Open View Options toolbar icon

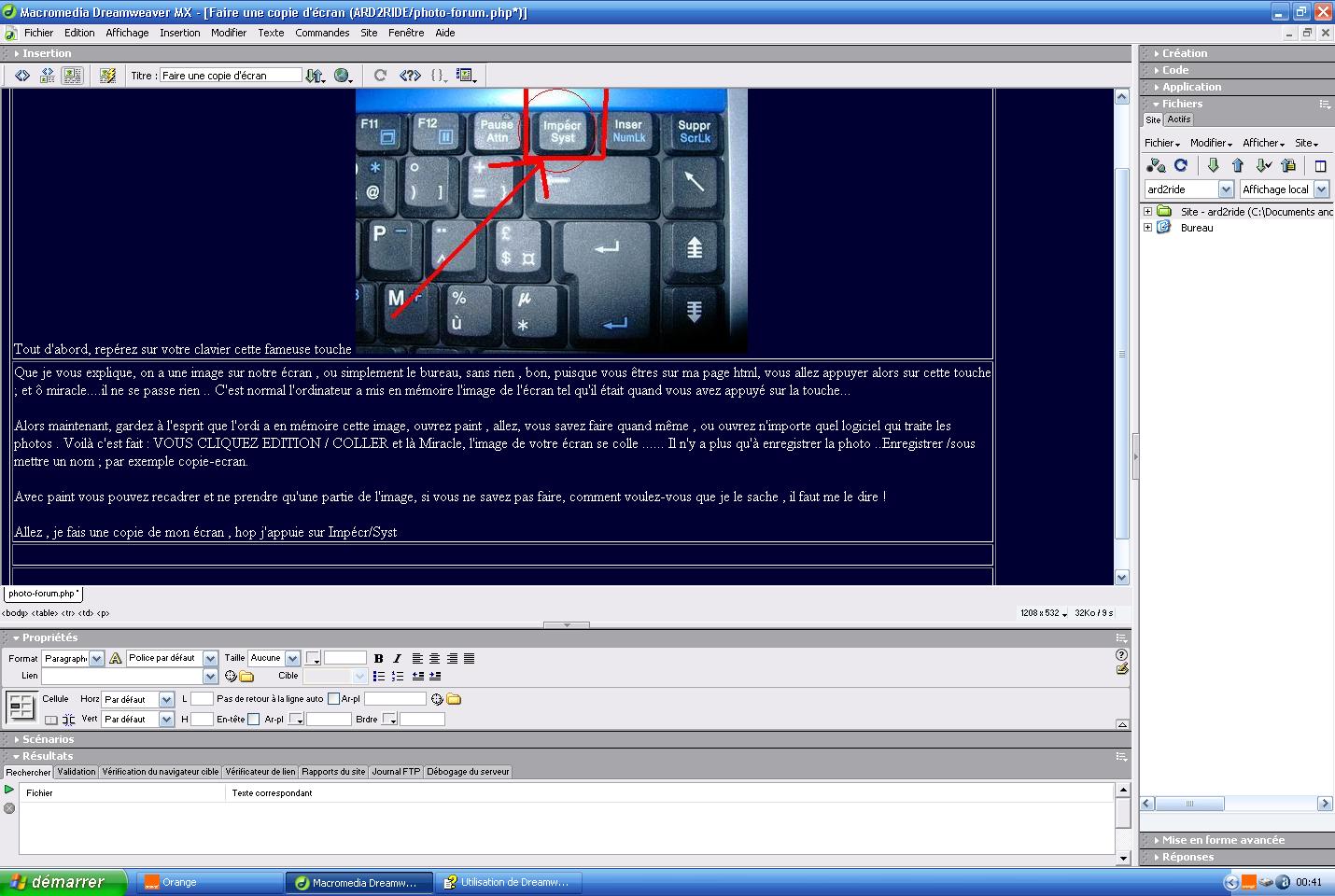(x=466, y=76)
